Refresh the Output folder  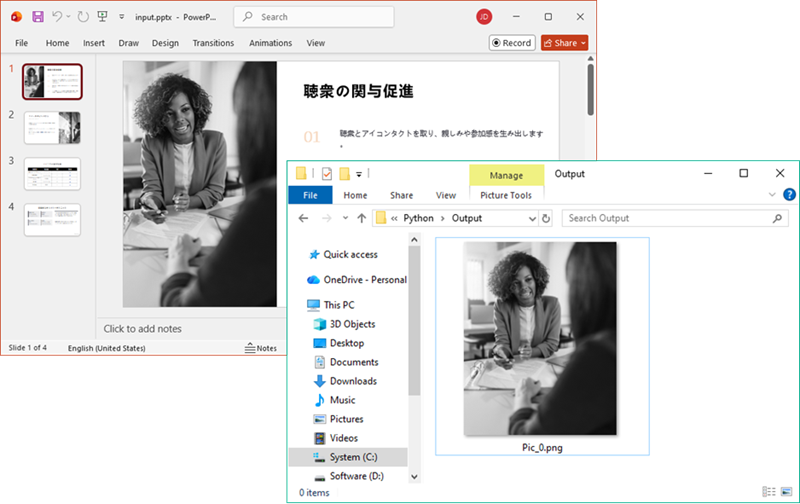click(x=546, y=218)
